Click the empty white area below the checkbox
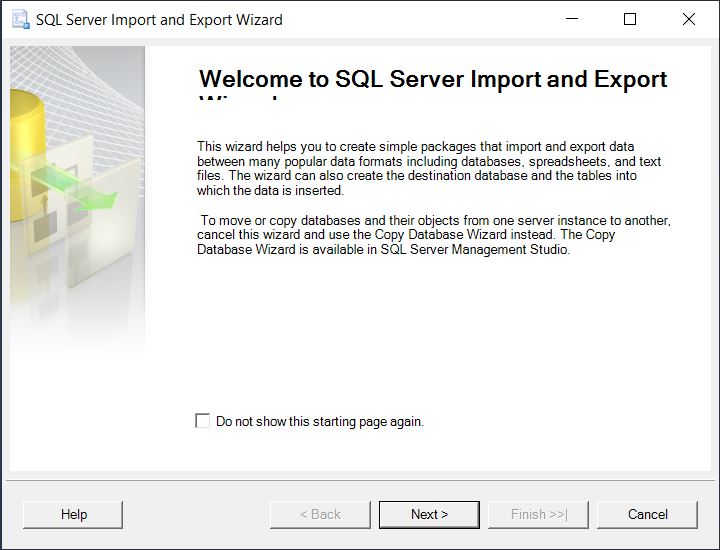This screenshot has width=720, height=550. (430, 450)
